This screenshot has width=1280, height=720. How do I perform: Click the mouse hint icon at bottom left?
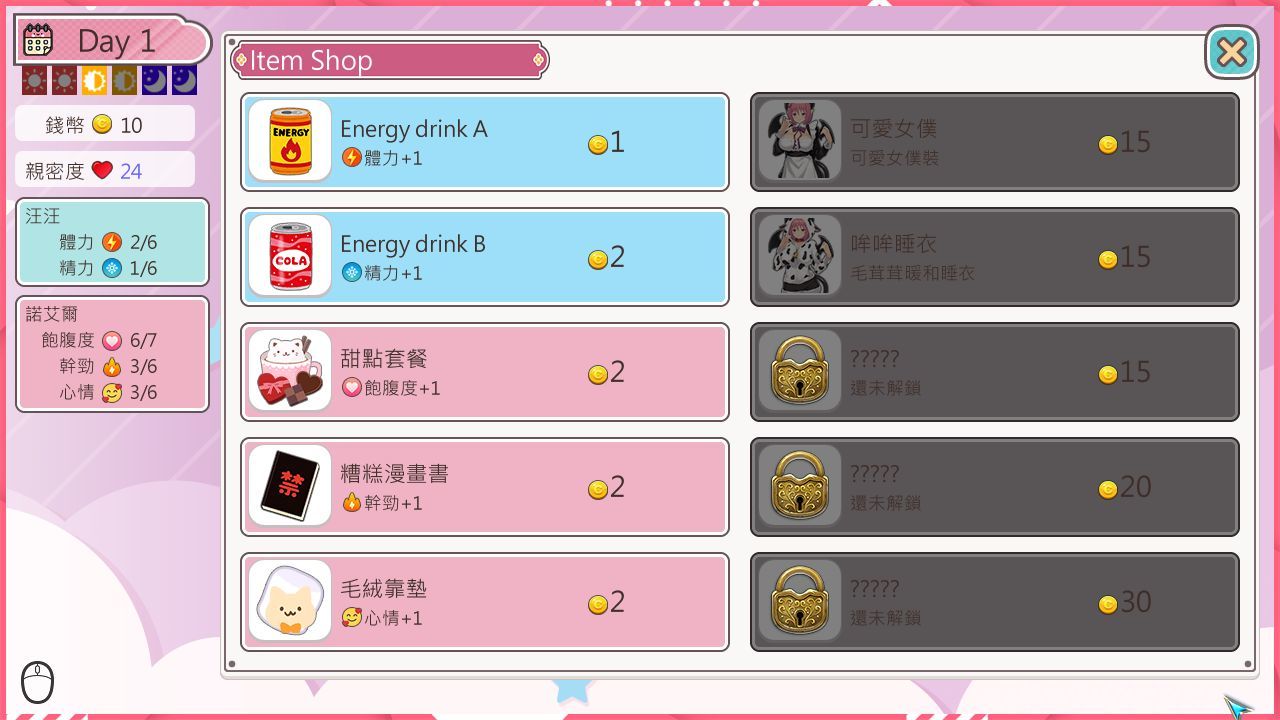click(37, 682)
